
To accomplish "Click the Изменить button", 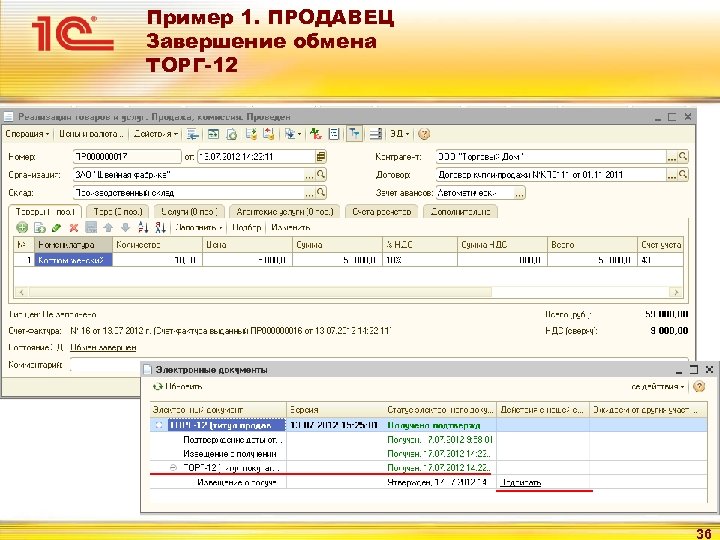I will click(291, 228).
